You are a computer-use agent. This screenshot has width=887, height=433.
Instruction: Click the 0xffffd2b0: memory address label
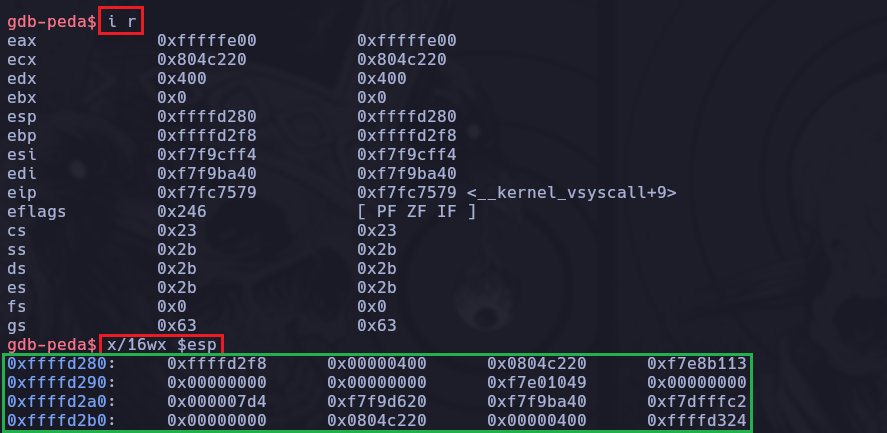62,420
